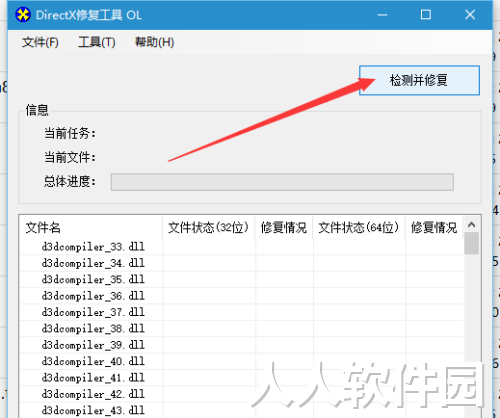Open the 工具(T) menu
Screen dimensions: 500x418
(x=97, y=42)
